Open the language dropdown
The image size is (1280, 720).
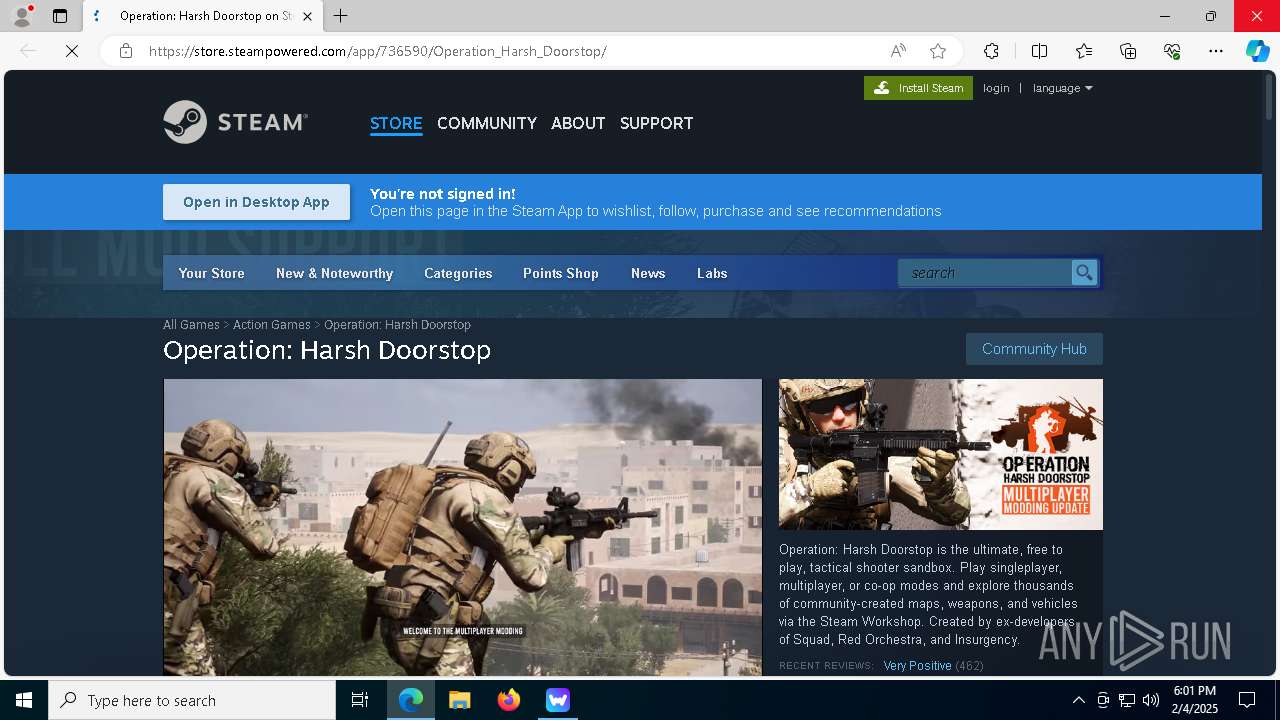pyautogui.click(x=1062, y=88)
